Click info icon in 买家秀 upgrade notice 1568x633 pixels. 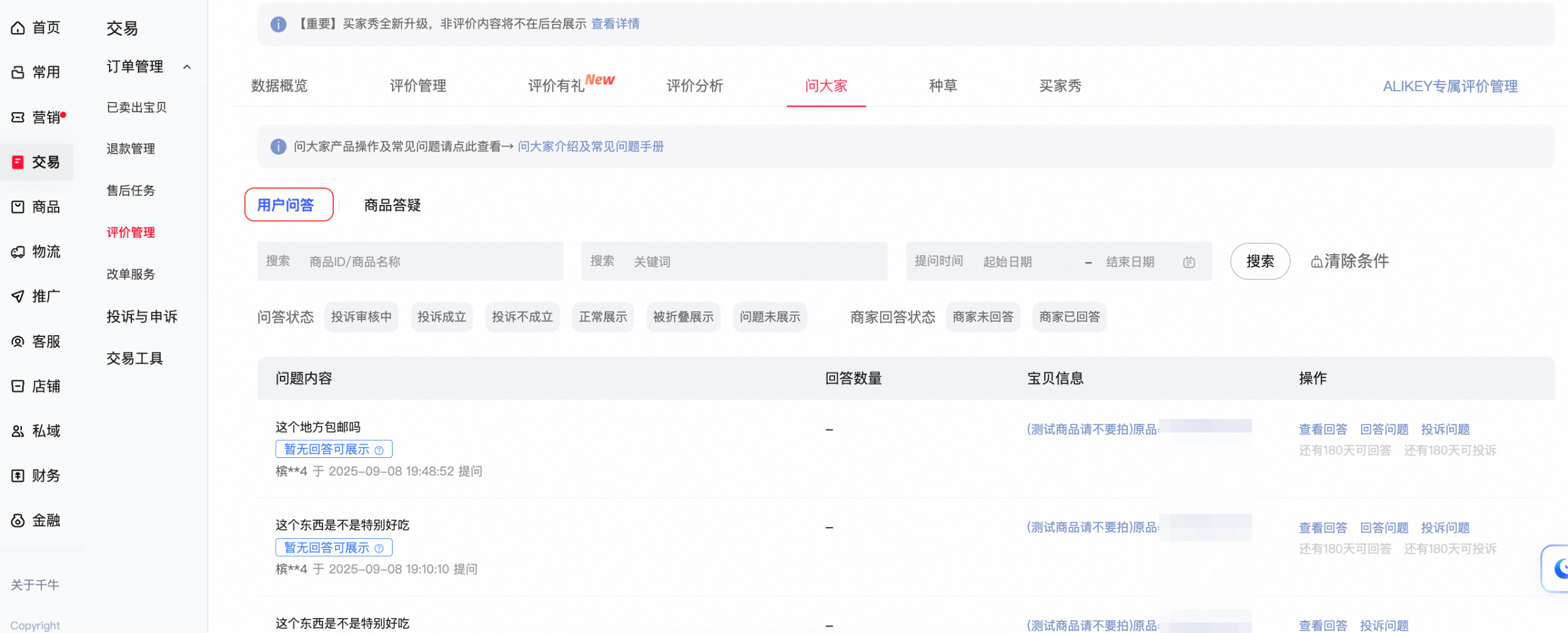(x=278, y=24)
